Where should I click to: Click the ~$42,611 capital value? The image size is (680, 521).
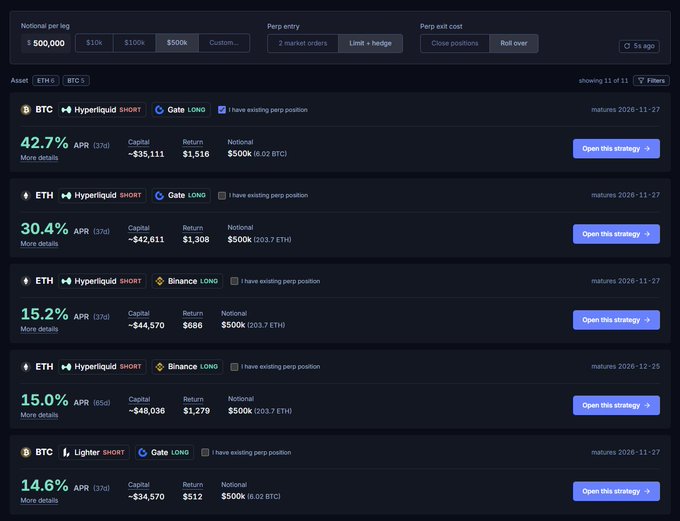147,239
